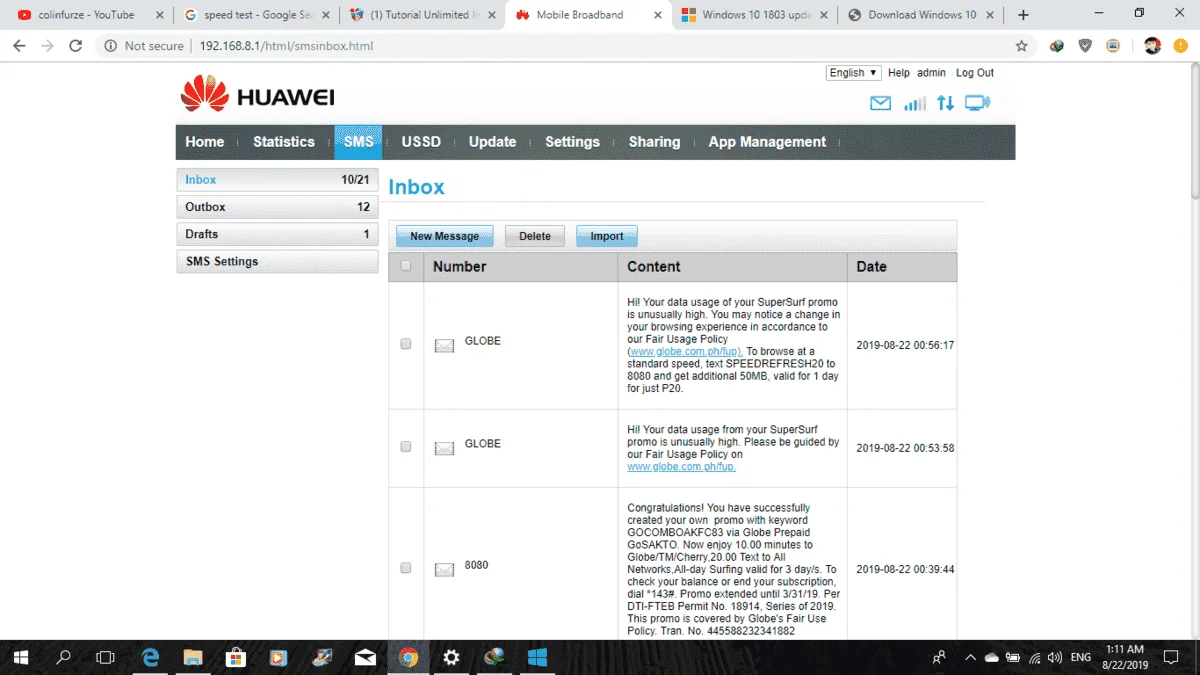1200x675 pixels.
Task: Open Microsoft Edge from the taskbar
Action: [x=150, y=657]
